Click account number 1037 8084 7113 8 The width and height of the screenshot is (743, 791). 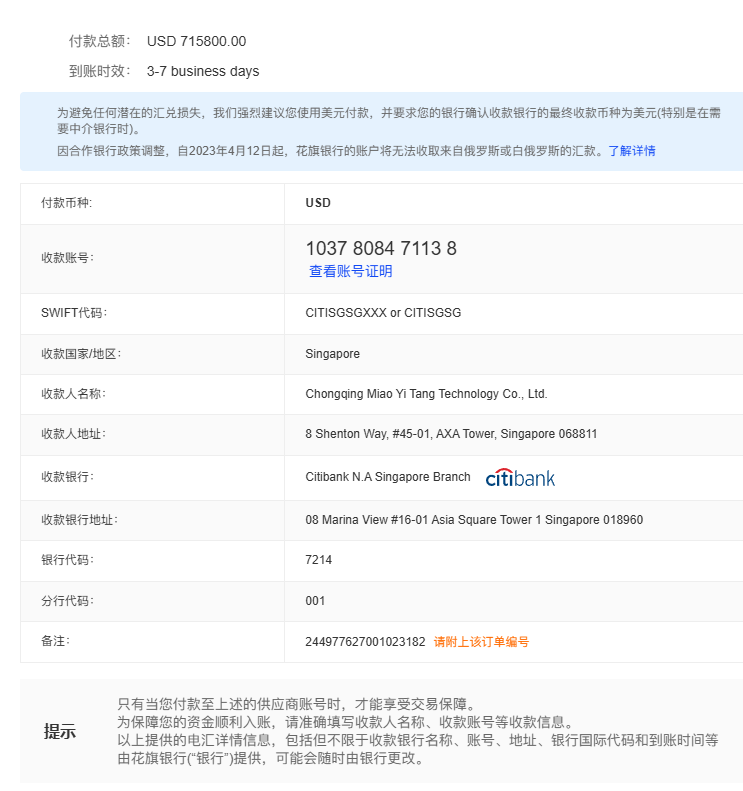pyautogui.click(x=381, y=248)
